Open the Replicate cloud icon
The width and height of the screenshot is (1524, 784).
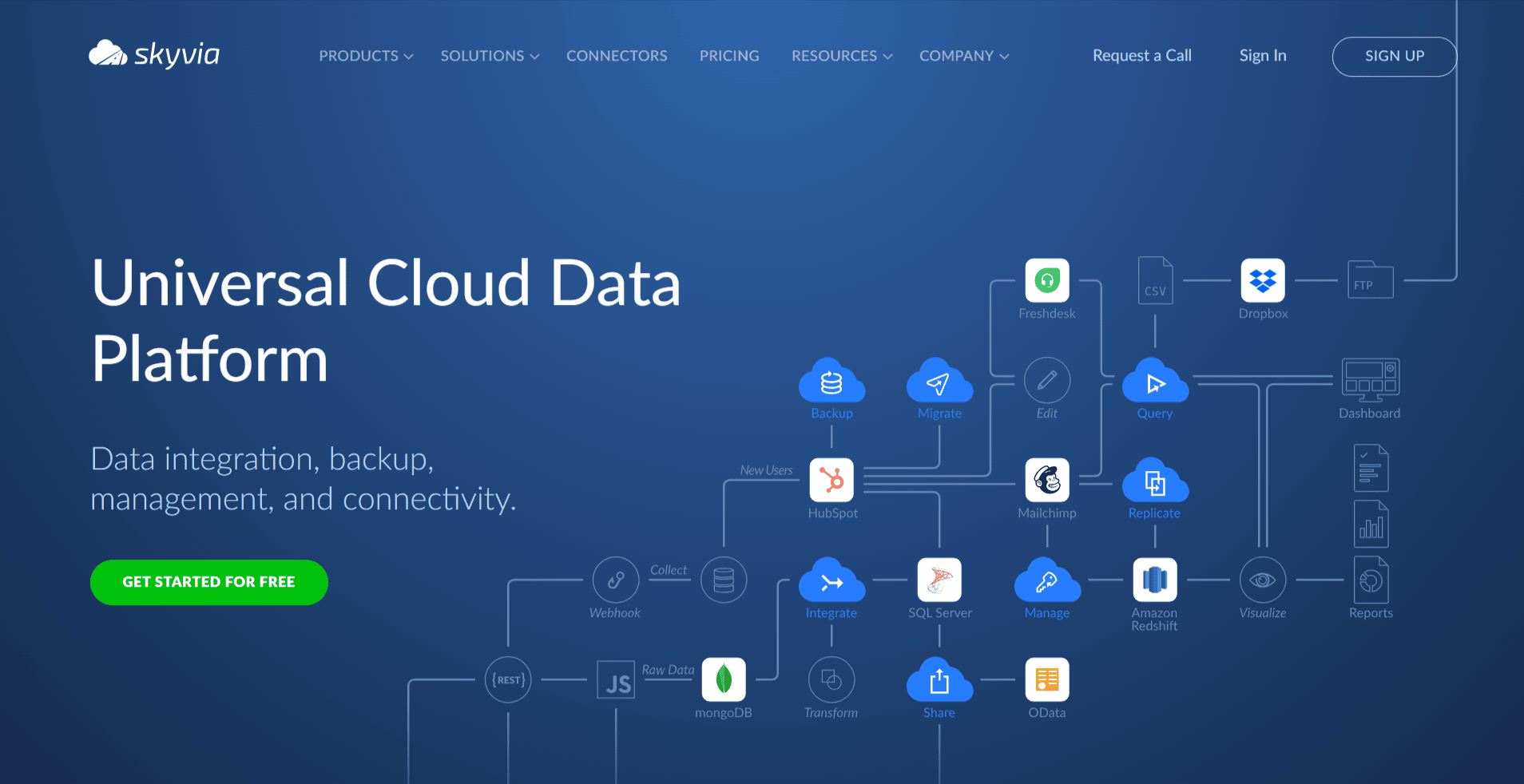point(1155,481)
